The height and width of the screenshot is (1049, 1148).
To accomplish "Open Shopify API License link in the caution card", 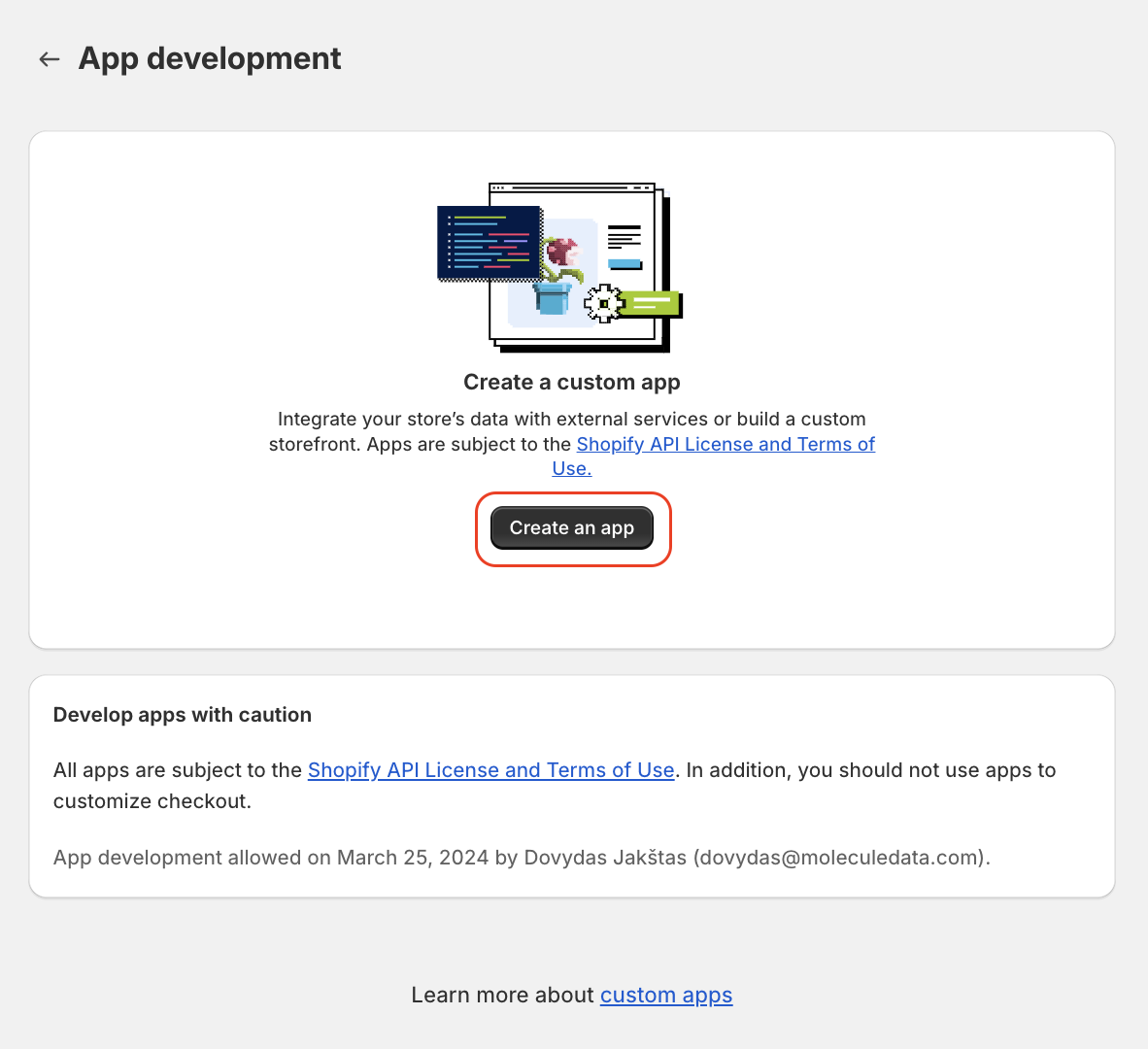I will (490, 770).
